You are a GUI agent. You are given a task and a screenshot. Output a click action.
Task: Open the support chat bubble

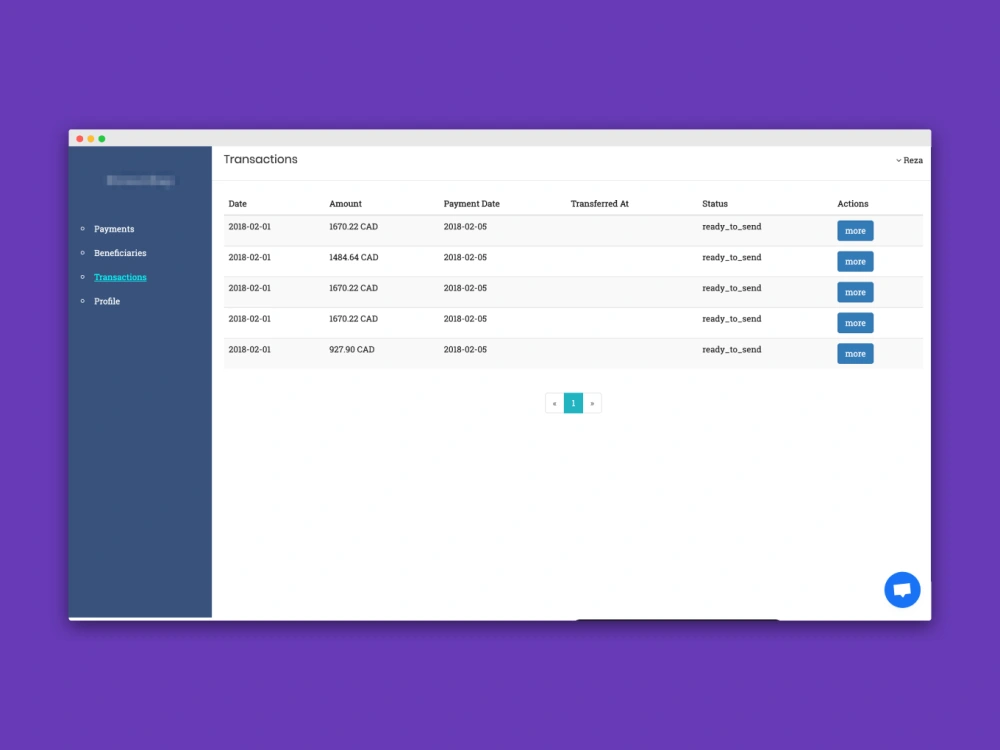click(902, 589)
